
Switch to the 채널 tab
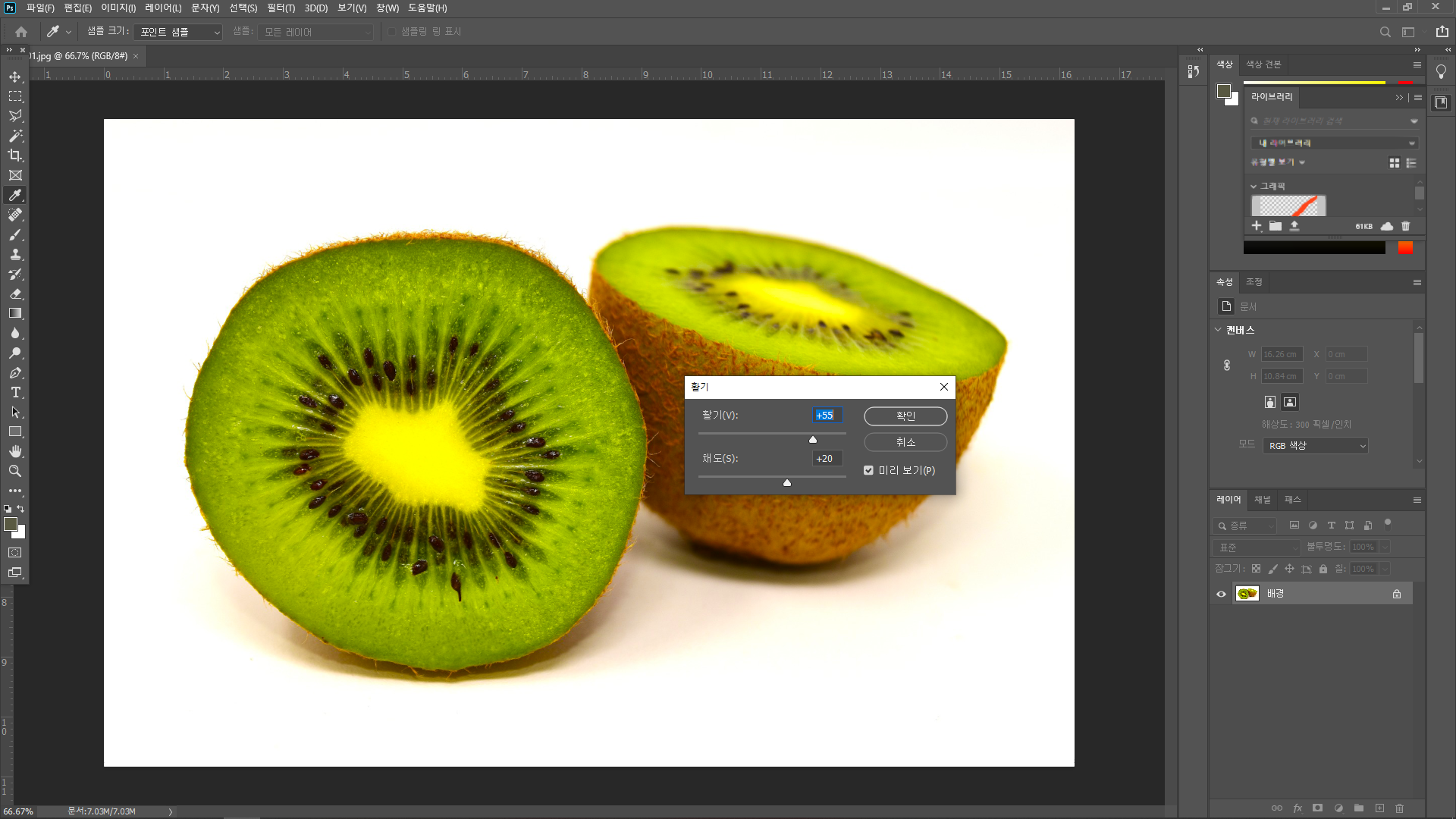[x=1262, y=500]
